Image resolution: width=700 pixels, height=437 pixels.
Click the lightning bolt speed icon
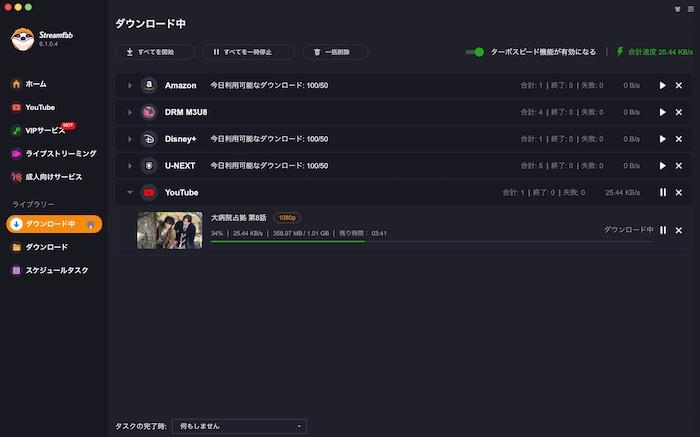[620, 52]
